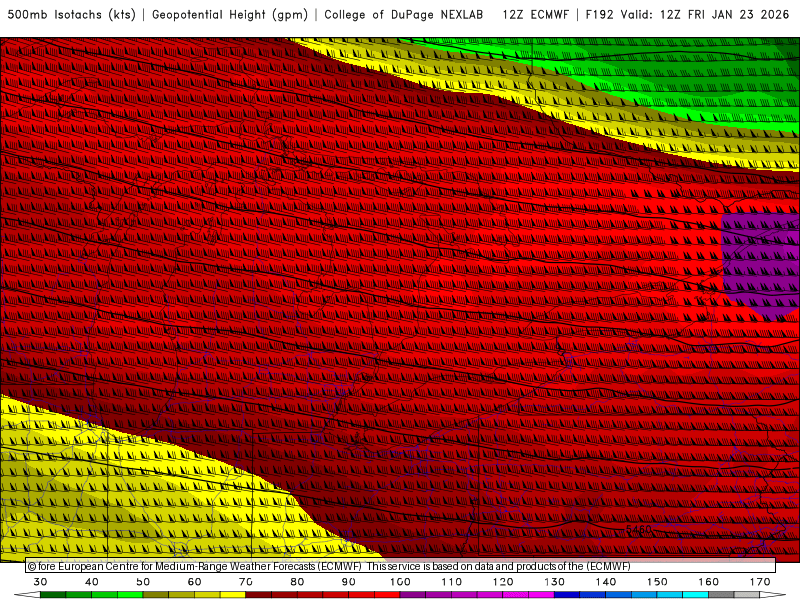Click the "60" legend scale label
This screenshot has width=800, height=600.
(x=194, y=582)
